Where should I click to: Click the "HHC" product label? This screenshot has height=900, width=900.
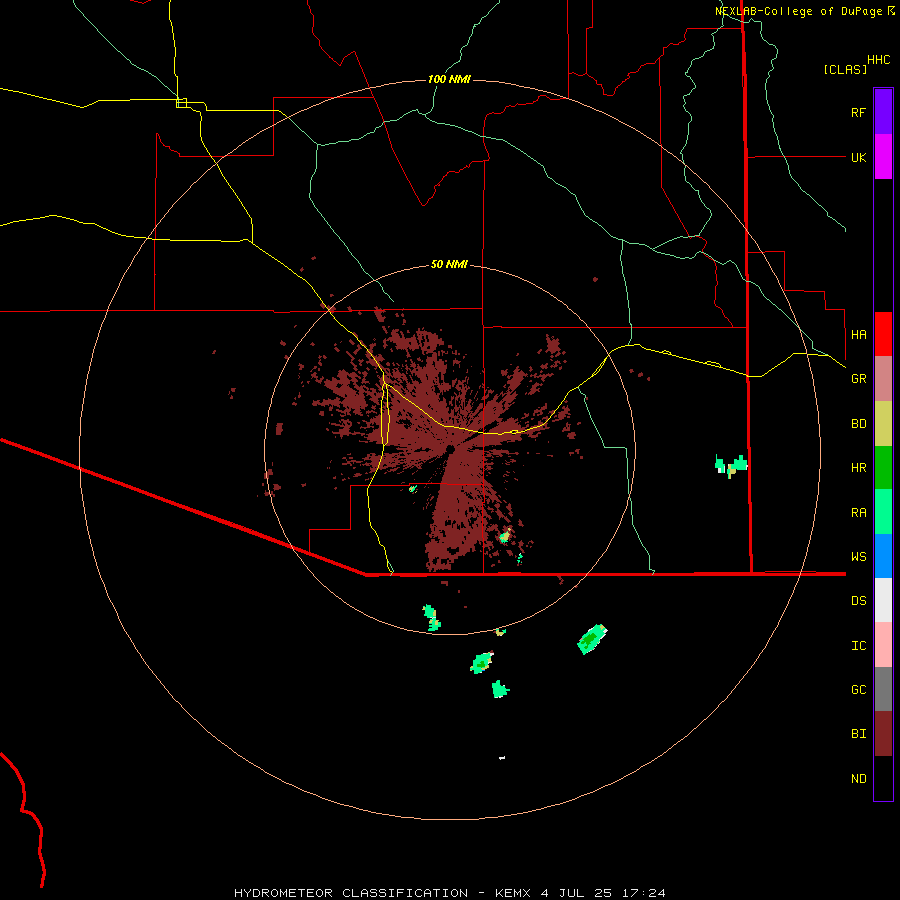[879, 60]
